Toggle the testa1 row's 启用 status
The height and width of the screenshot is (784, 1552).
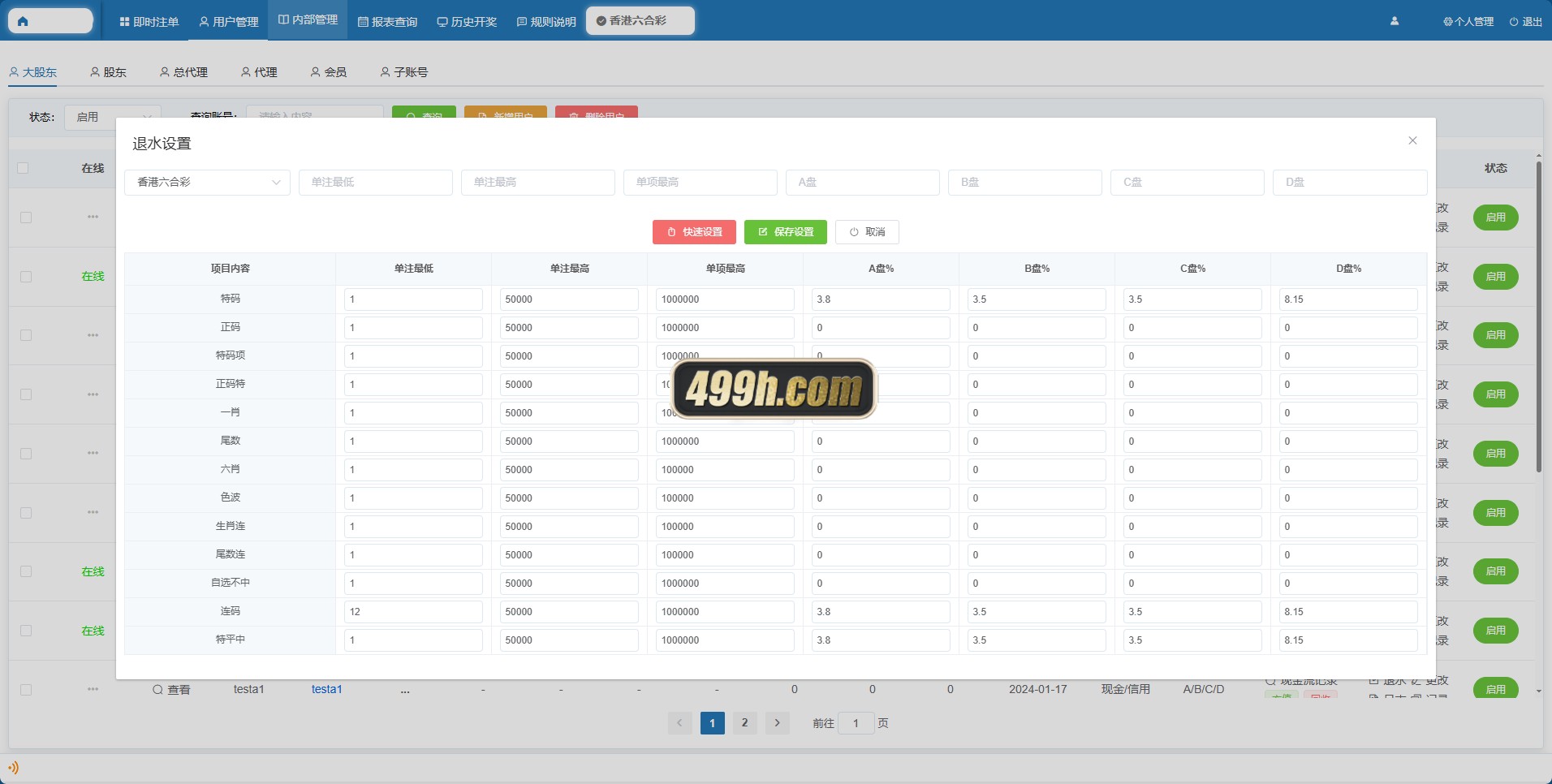[x=1496, y=688]
